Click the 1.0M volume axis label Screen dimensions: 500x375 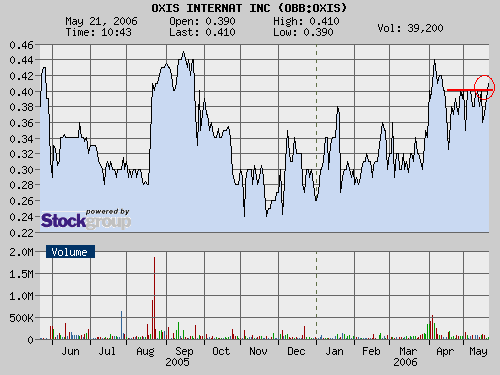tap(21, 296)
